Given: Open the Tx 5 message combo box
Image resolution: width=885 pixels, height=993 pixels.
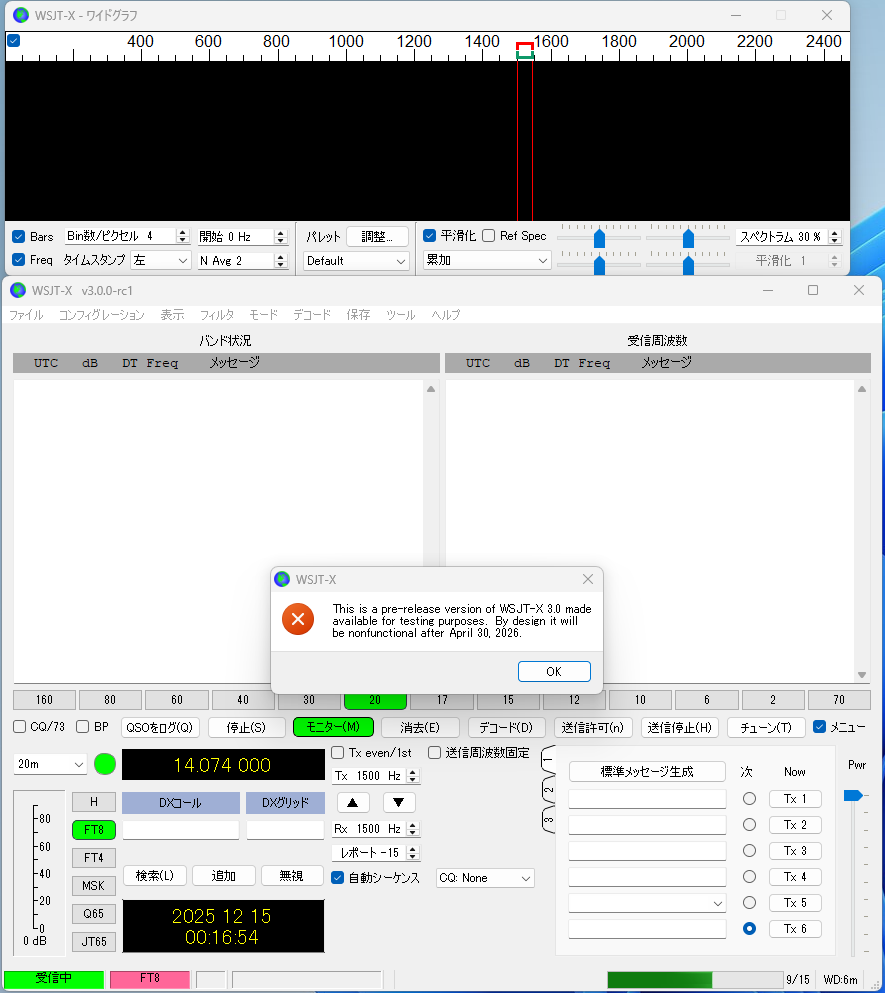Looking at the screenshot, I should (647, 903).
